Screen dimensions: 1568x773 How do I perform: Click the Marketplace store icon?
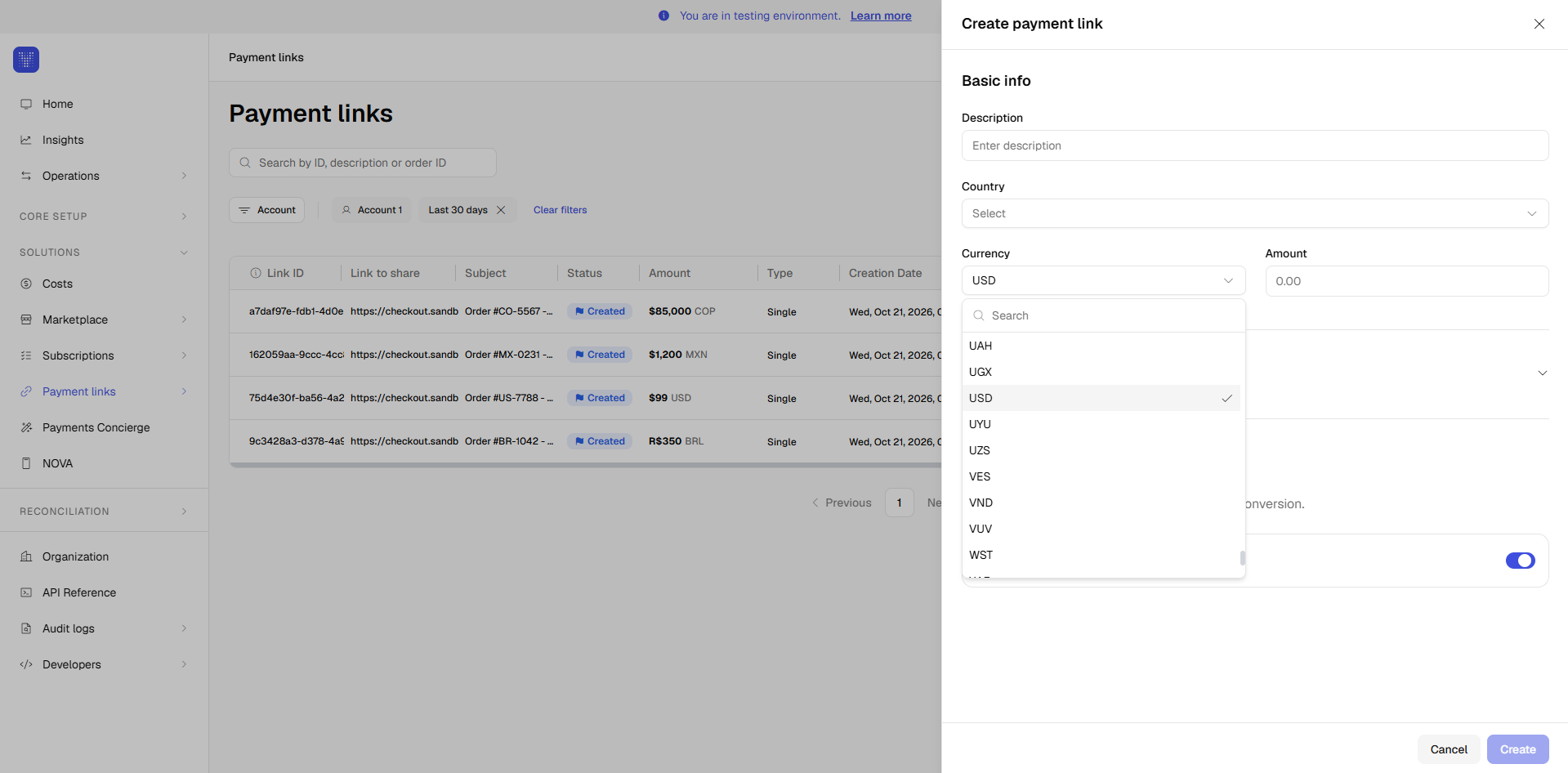tap(26, 319)
